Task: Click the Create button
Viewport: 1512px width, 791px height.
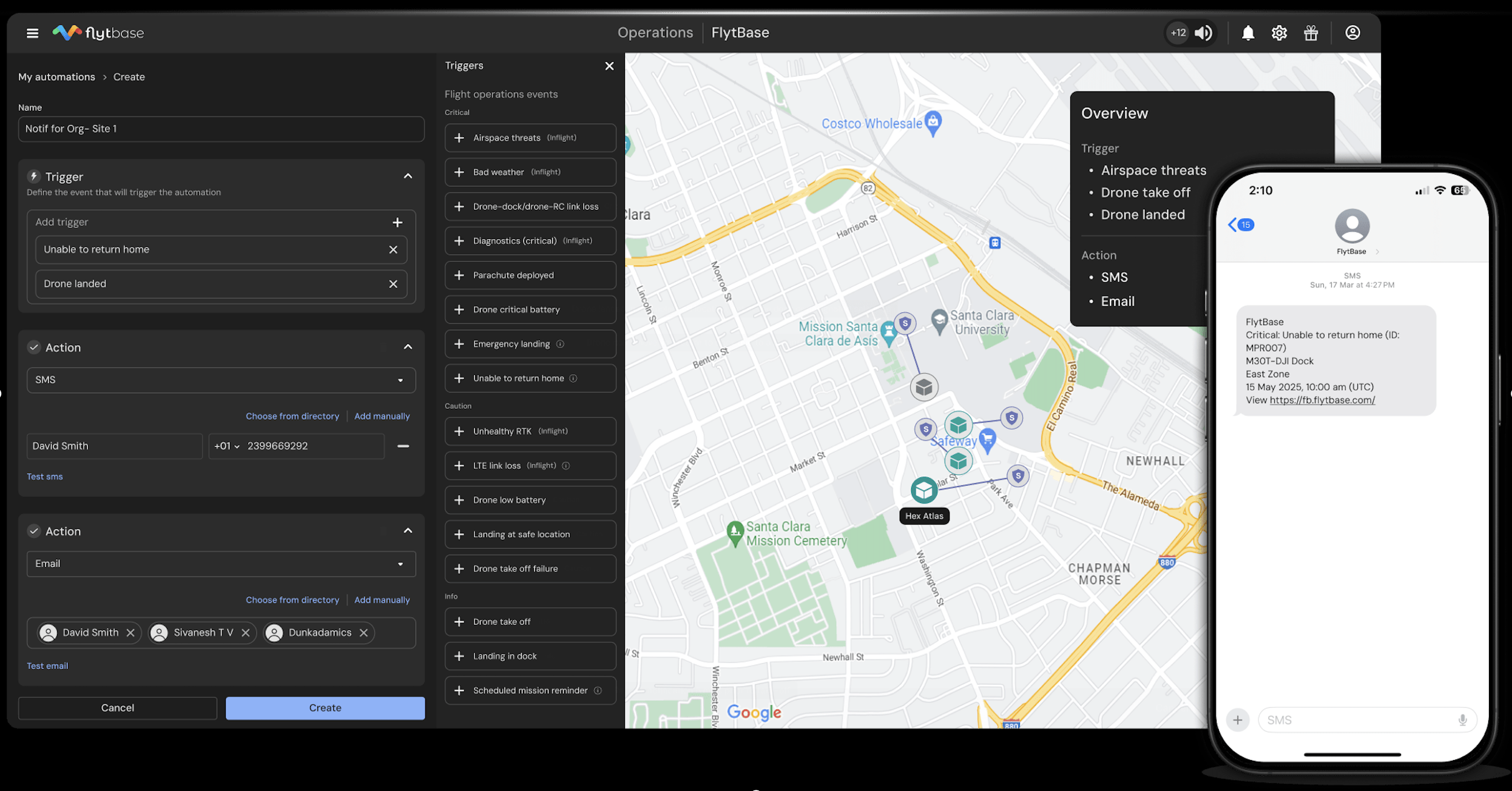Action: pos(325,707)
